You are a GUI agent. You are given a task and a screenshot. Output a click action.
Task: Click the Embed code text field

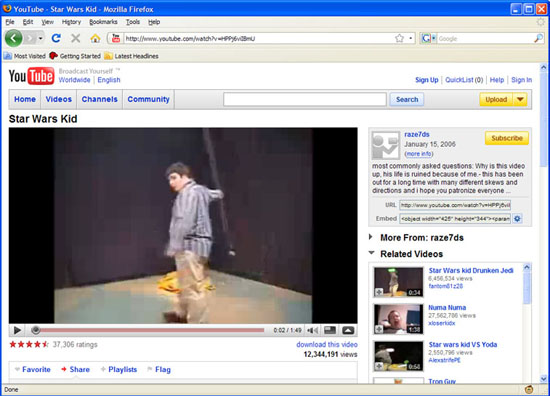point(455,219)
